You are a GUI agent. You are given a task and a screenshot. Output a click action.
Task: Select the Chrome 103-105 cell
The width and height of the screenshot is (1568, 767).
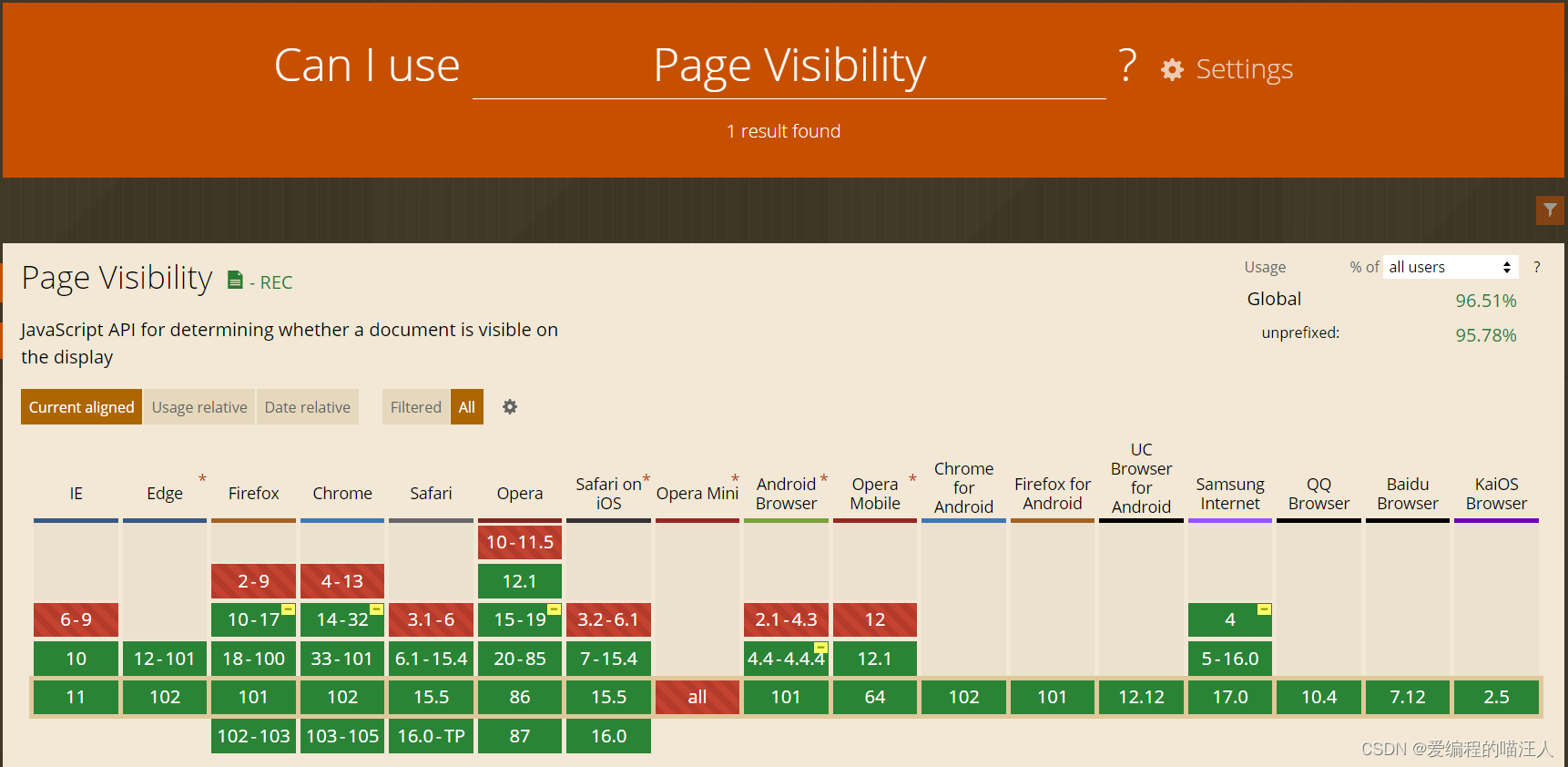(342, 736)
